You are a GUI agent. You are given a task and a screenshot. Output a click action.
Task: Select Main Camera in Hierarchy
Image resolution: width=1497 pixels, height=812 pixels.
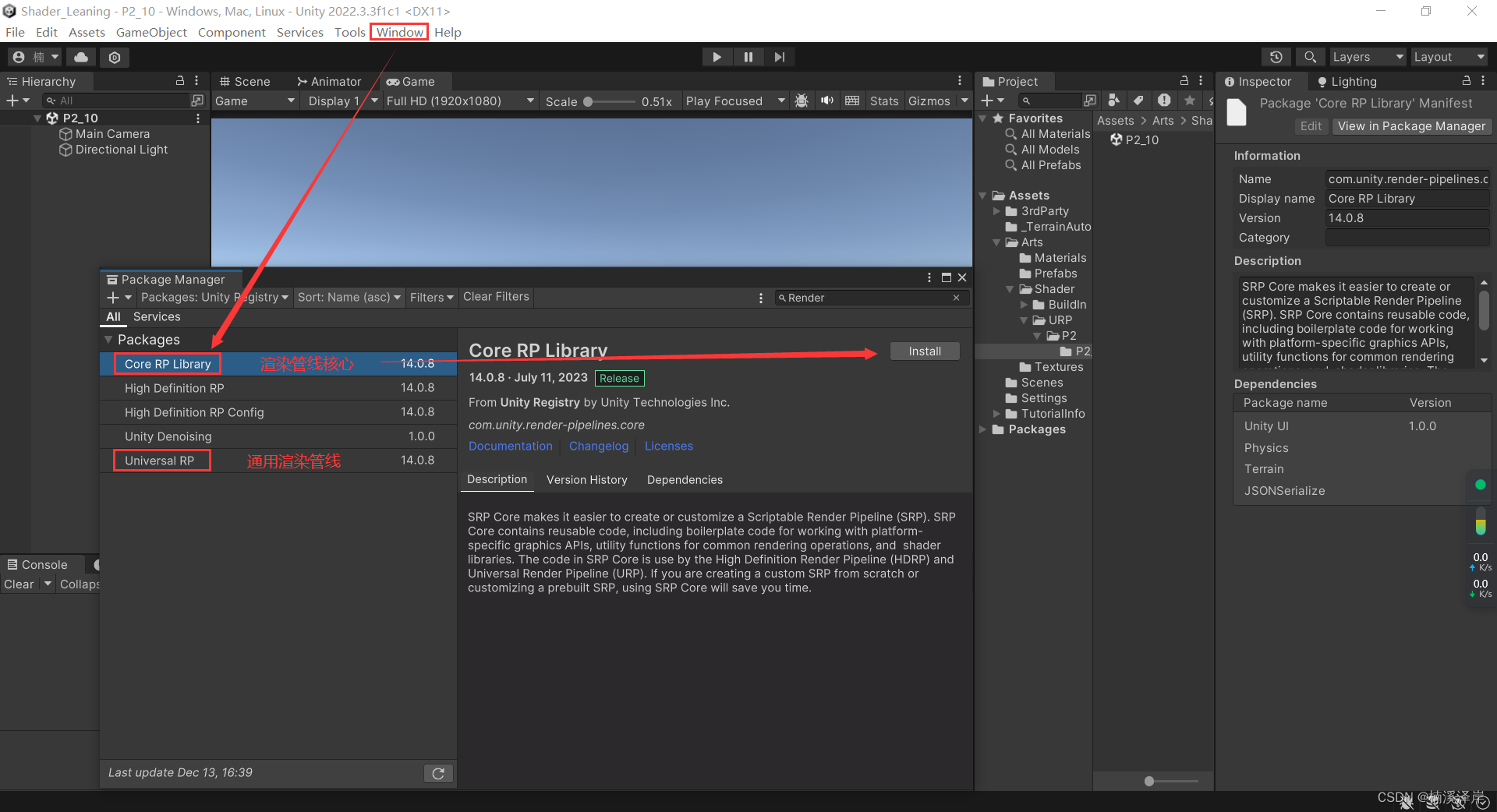[112, 134]
